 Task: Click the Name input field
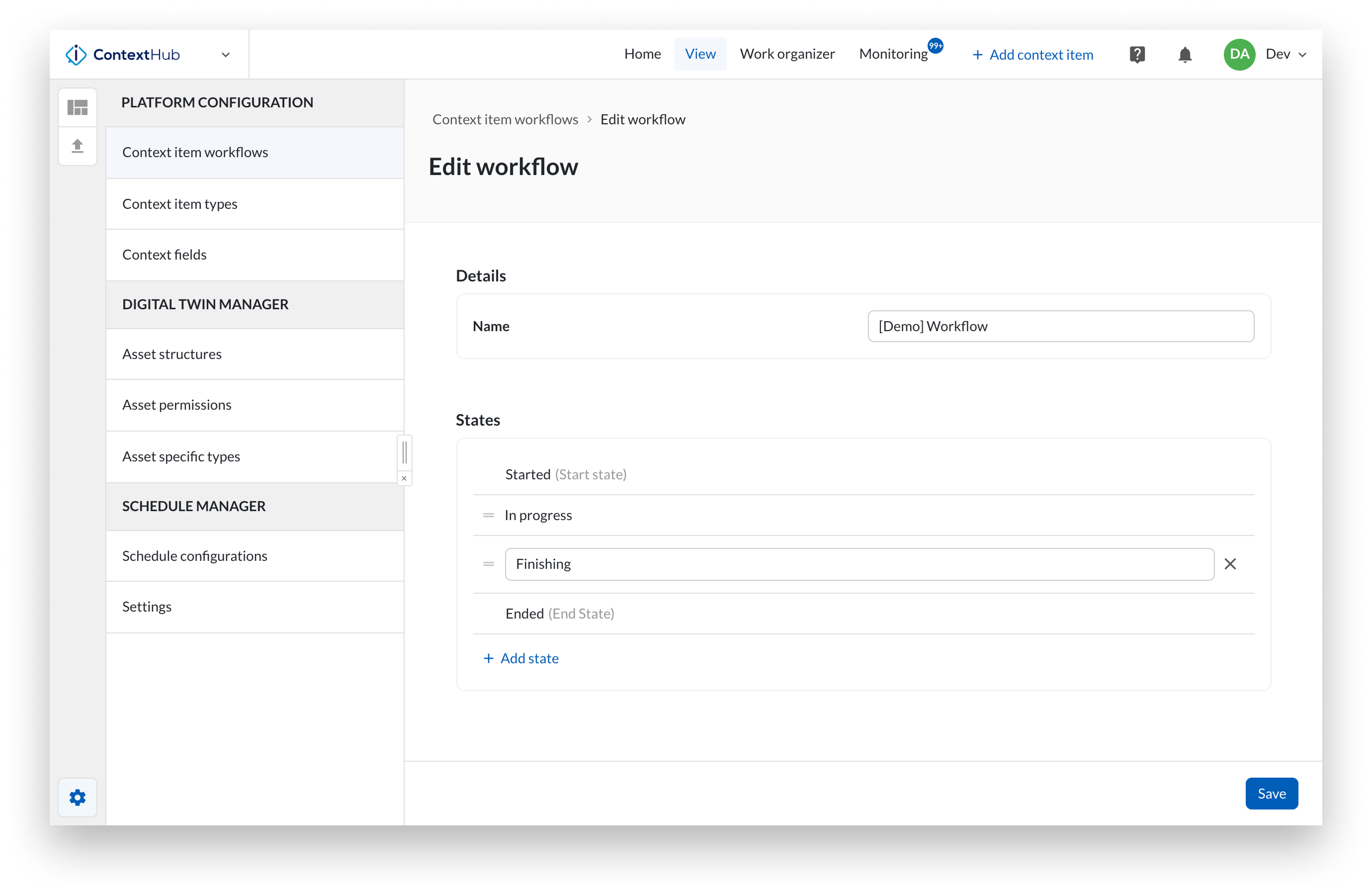click(x=1061, y=326)
